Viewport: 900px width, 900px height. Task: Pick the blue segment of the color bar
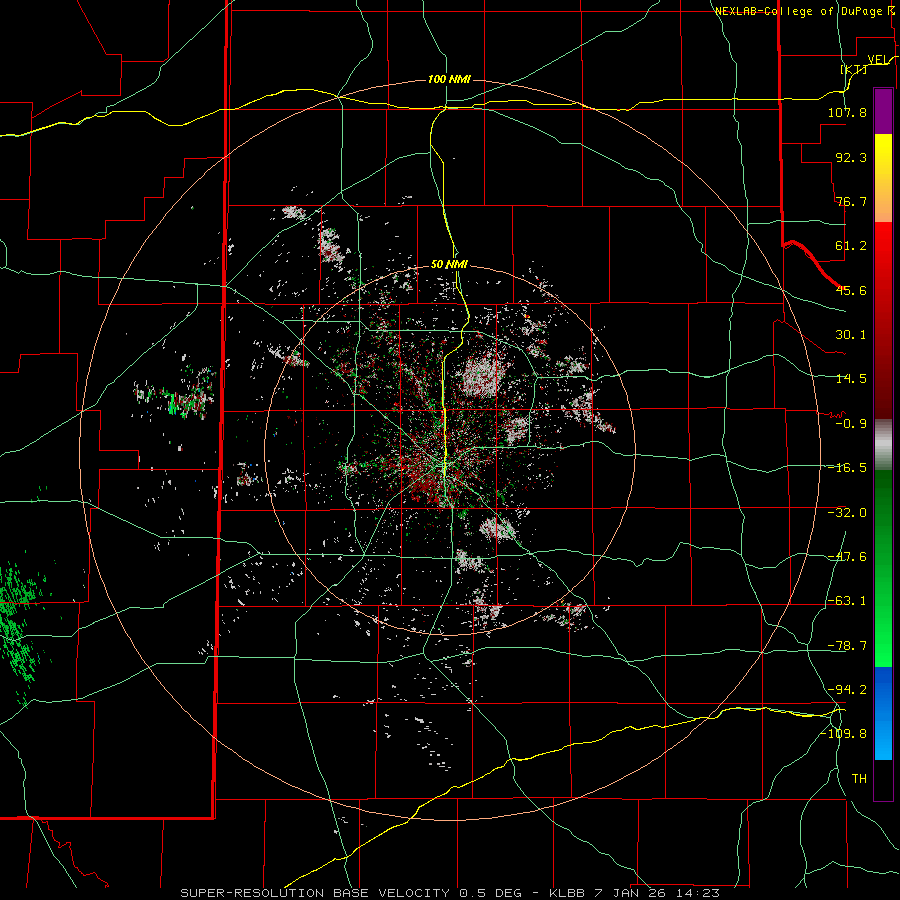click(x=883, y=713)
